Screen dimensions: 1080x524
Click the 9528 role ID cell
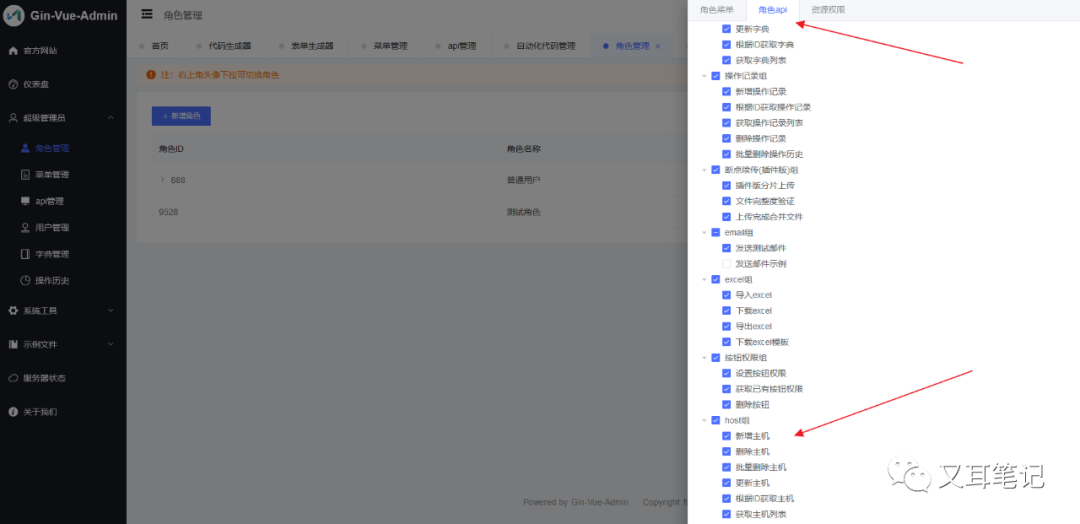coord(168,213)
